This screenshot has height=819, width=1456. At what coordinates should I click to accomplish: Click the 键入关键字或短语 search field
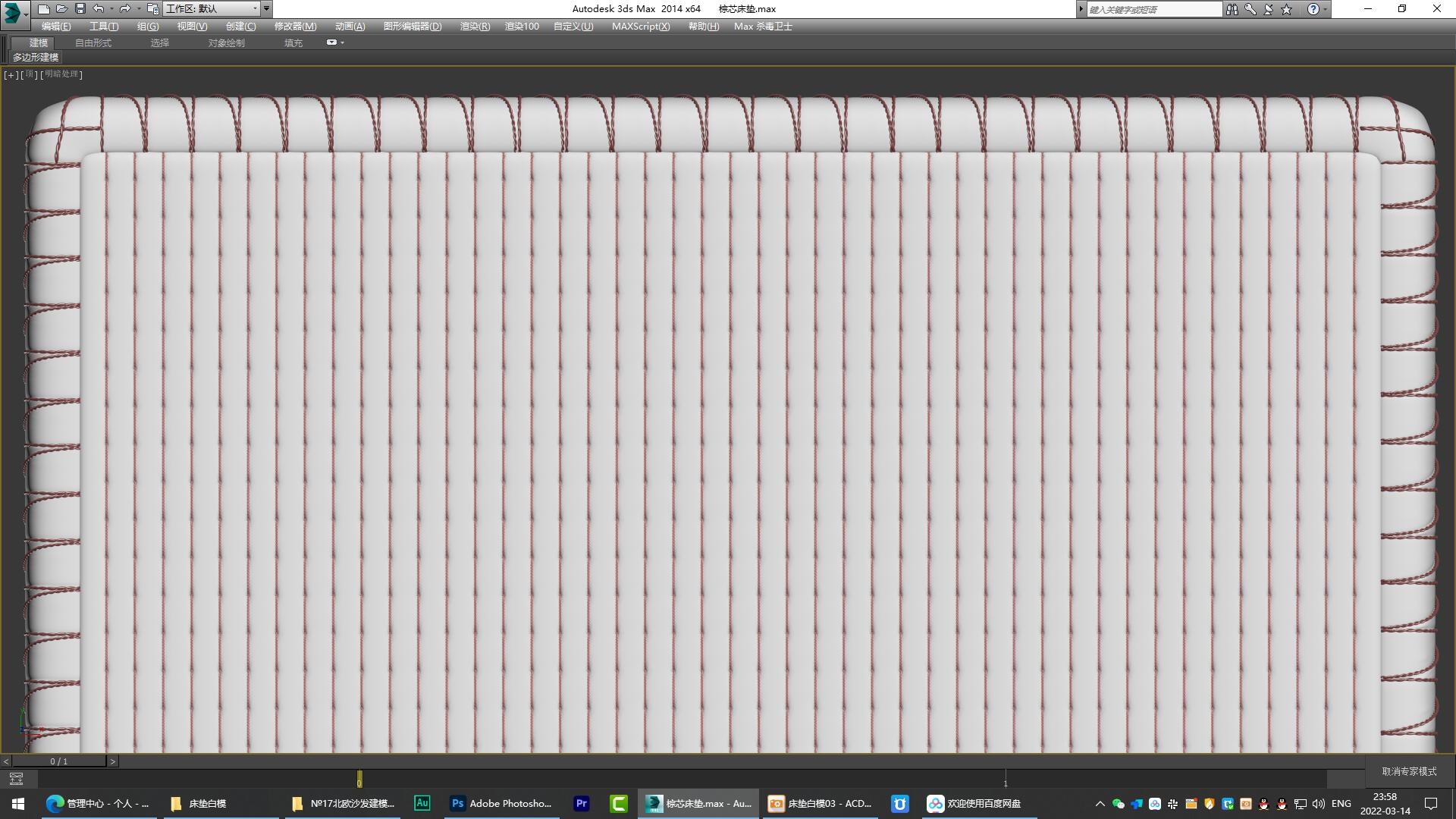coord(1153,9)
